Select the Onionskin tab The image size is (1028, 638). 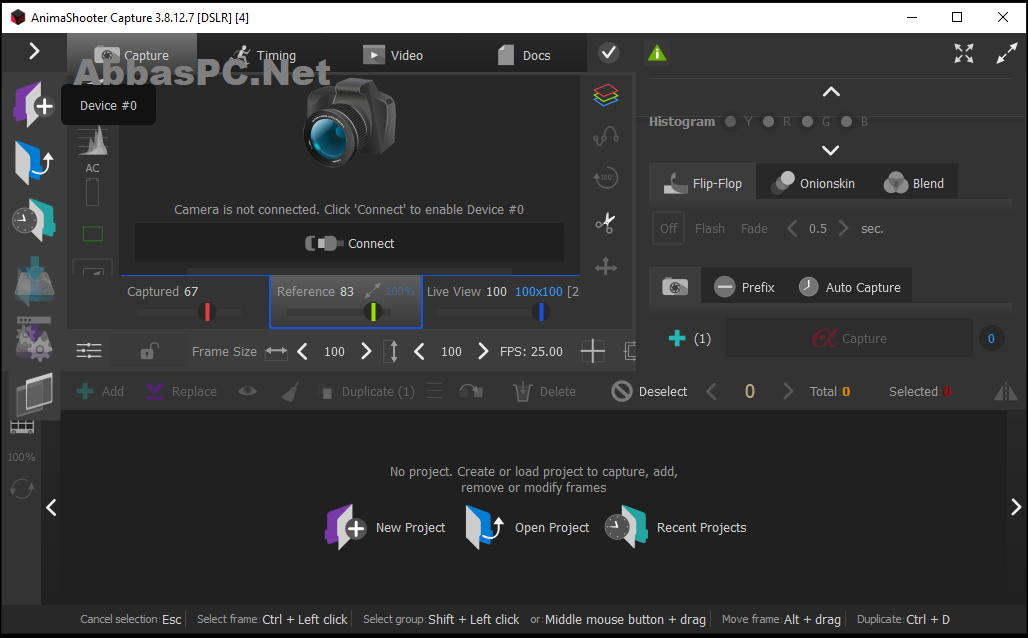coord(813,183)
